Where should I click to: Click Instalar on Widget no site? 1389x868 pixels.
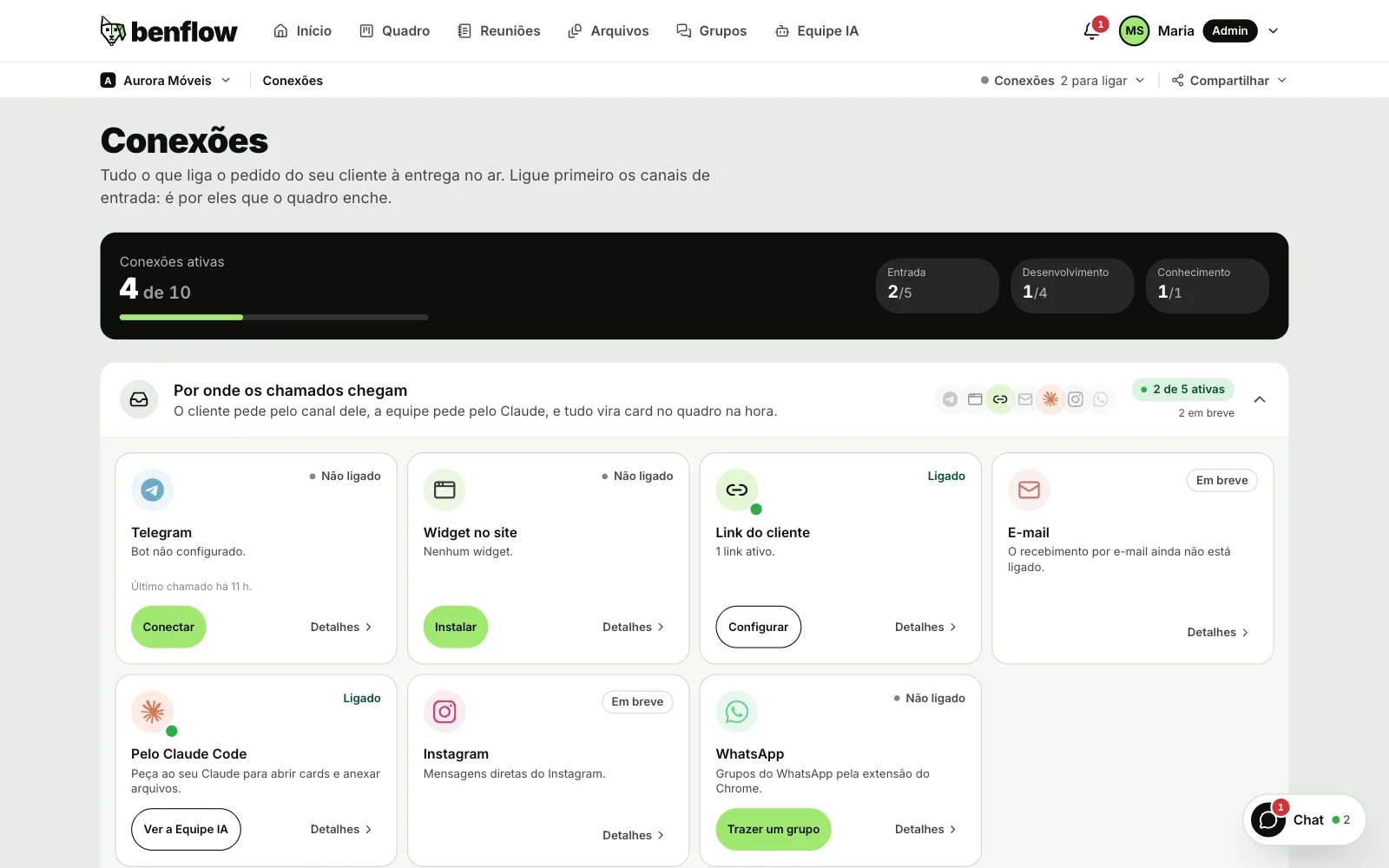(x=456, y=627)
